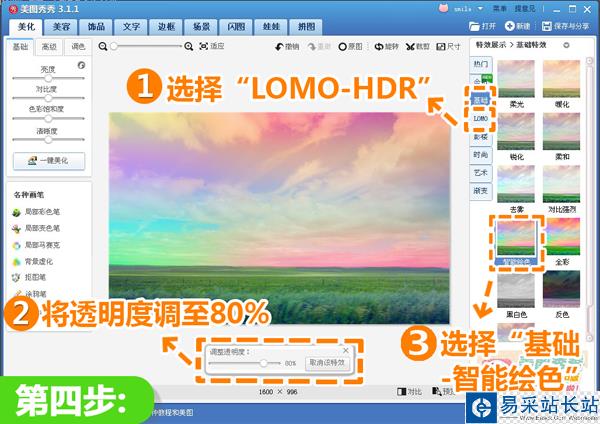The image size is (600, 424).
Task: Apply the 柔和 effect thumbnail
Action: pos(561,131)
